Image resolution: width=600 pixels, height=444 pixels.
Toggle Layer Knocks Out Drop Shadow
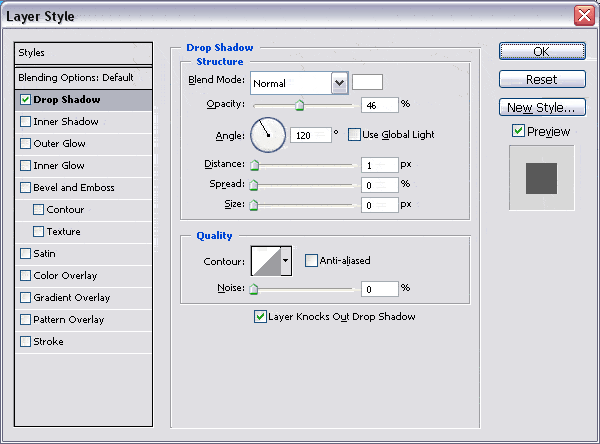(260, 317)
